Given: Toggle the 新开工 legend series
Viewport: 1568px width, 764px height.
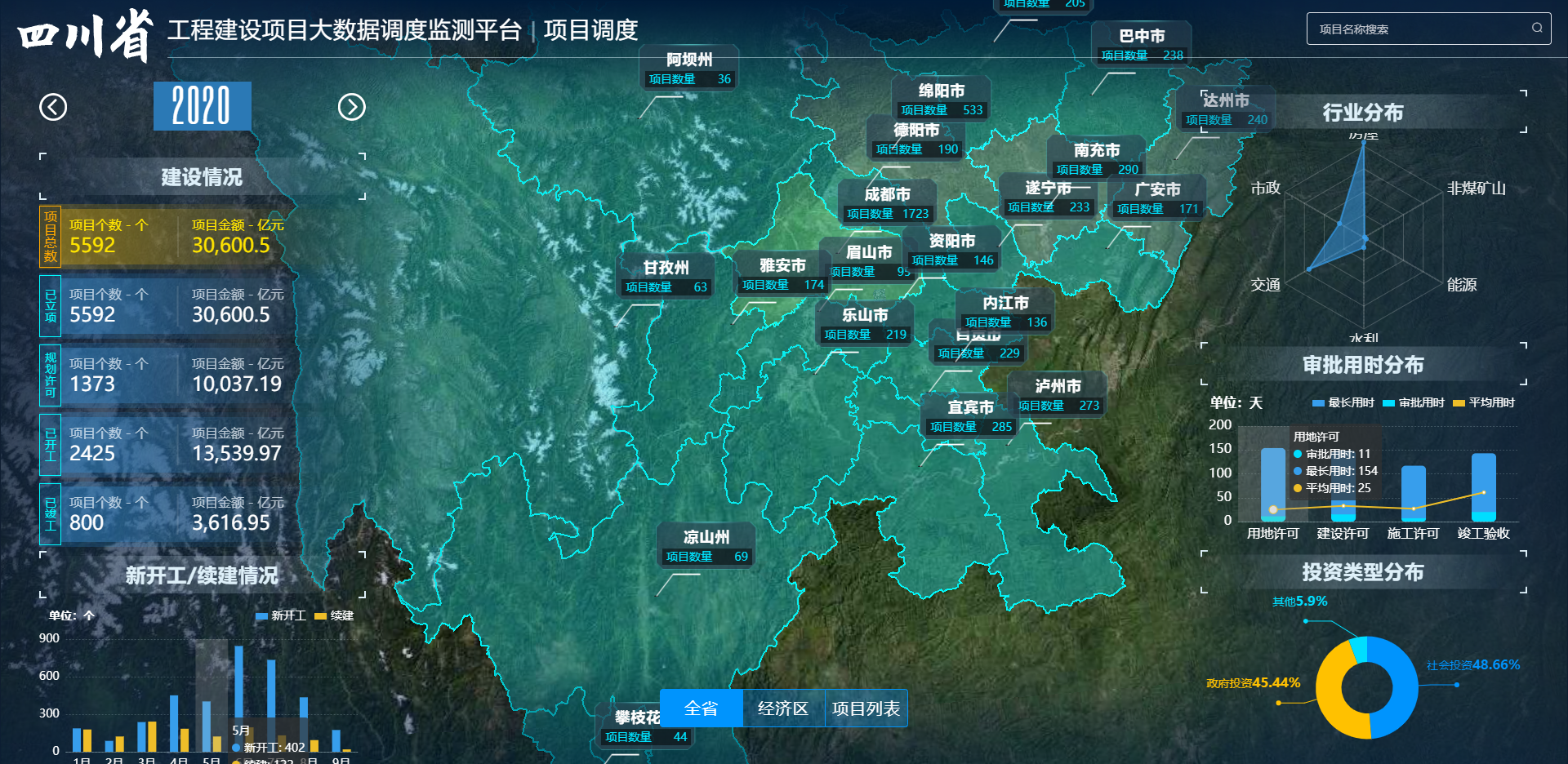Looking at the screenshot, I should click(x=281, y=615).
